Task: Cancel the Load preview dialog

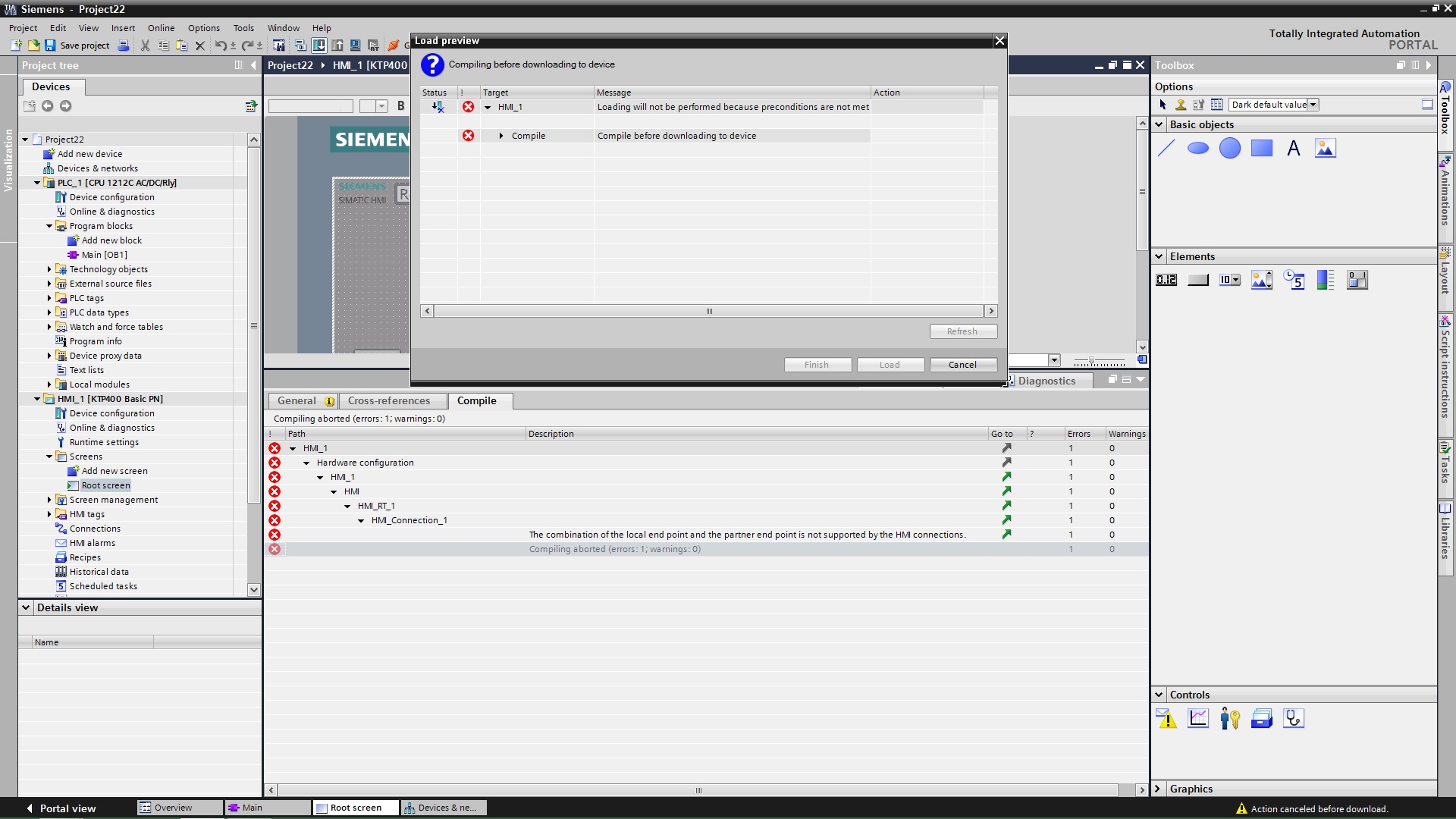Action: (x=963, y=365)
